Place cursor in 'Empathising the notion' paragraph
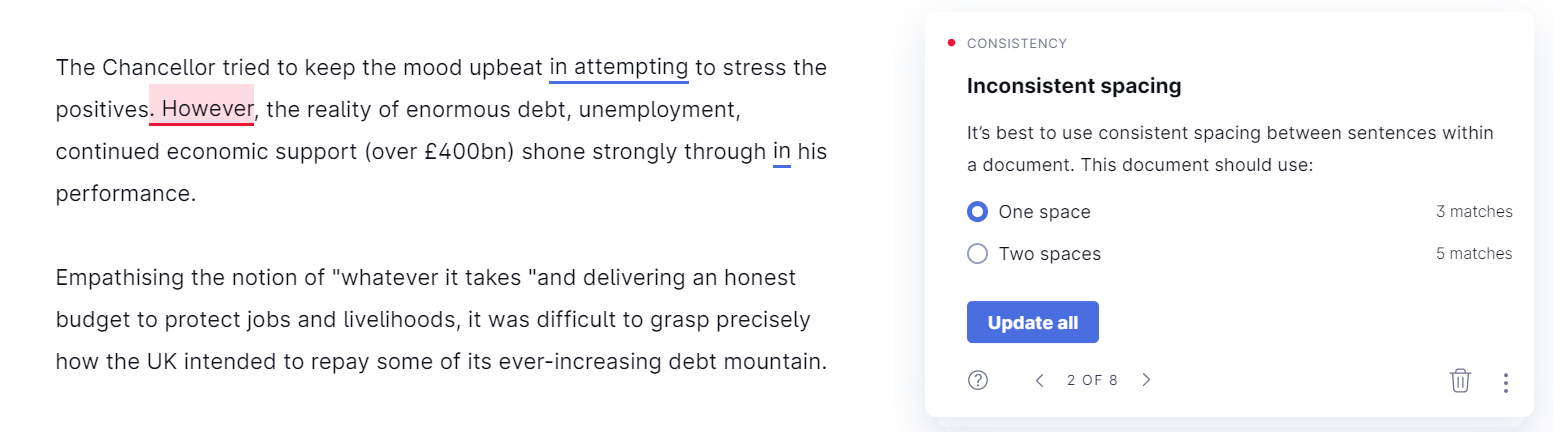Screen dimensions: 1554x432 coord(441,318)
